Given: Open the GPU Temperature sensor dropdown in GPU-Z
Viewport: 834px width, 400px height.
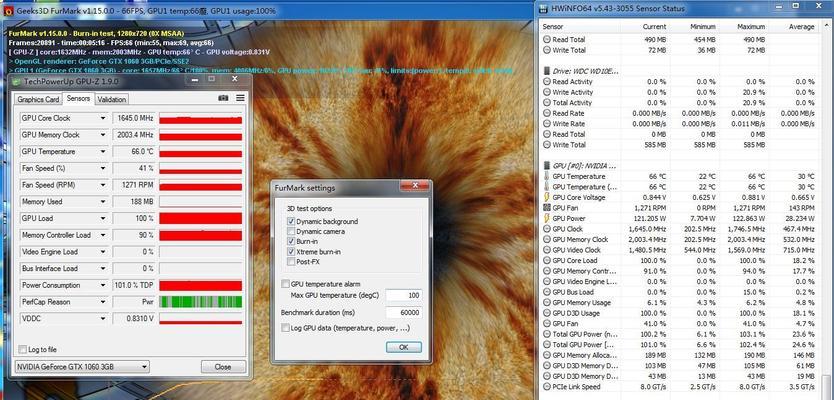Looking at the screenshot, I should pyautogui.click(x=103, y=152).
